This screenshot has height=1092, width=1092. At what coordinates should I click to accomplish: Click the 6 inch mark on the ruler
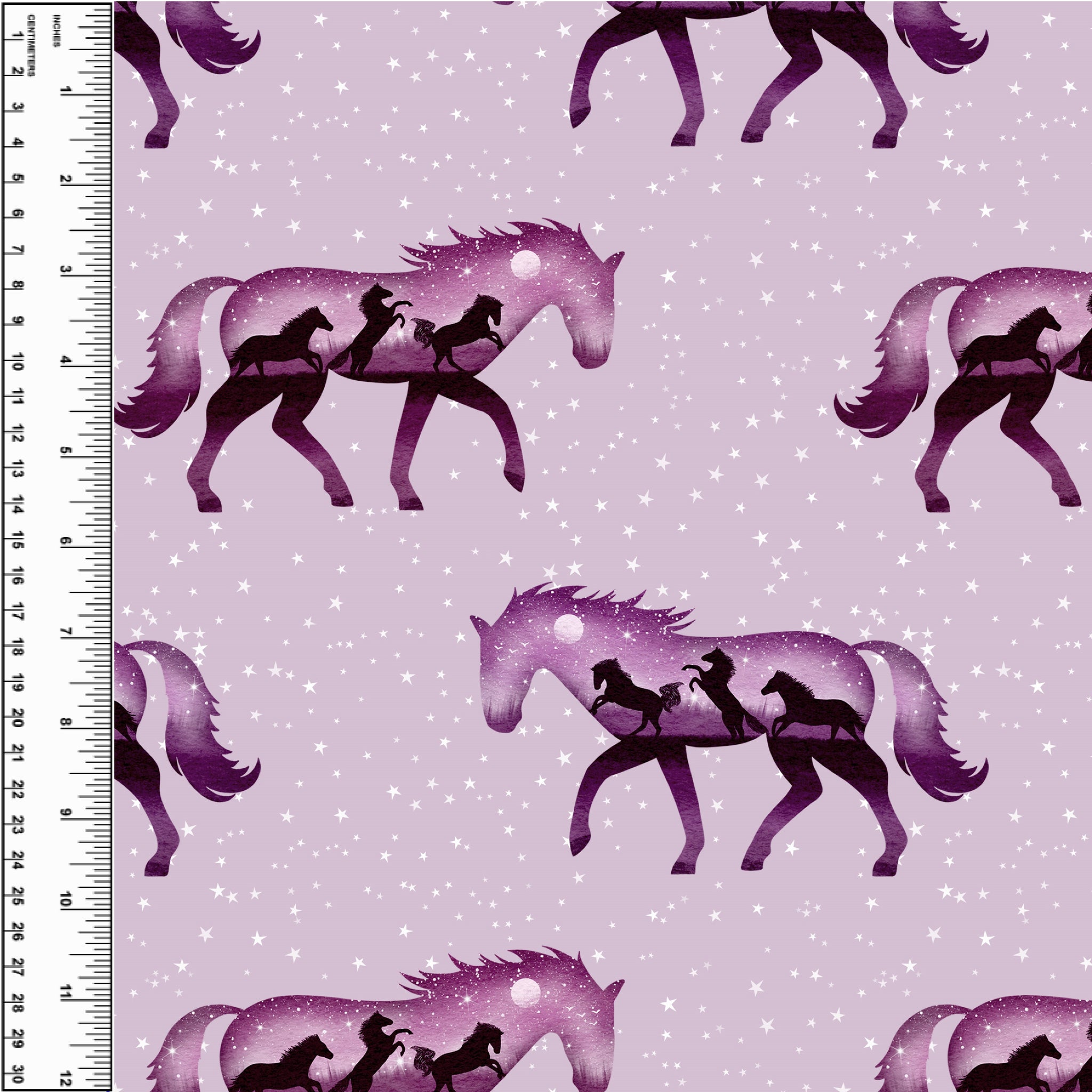[x=65, y=542]
